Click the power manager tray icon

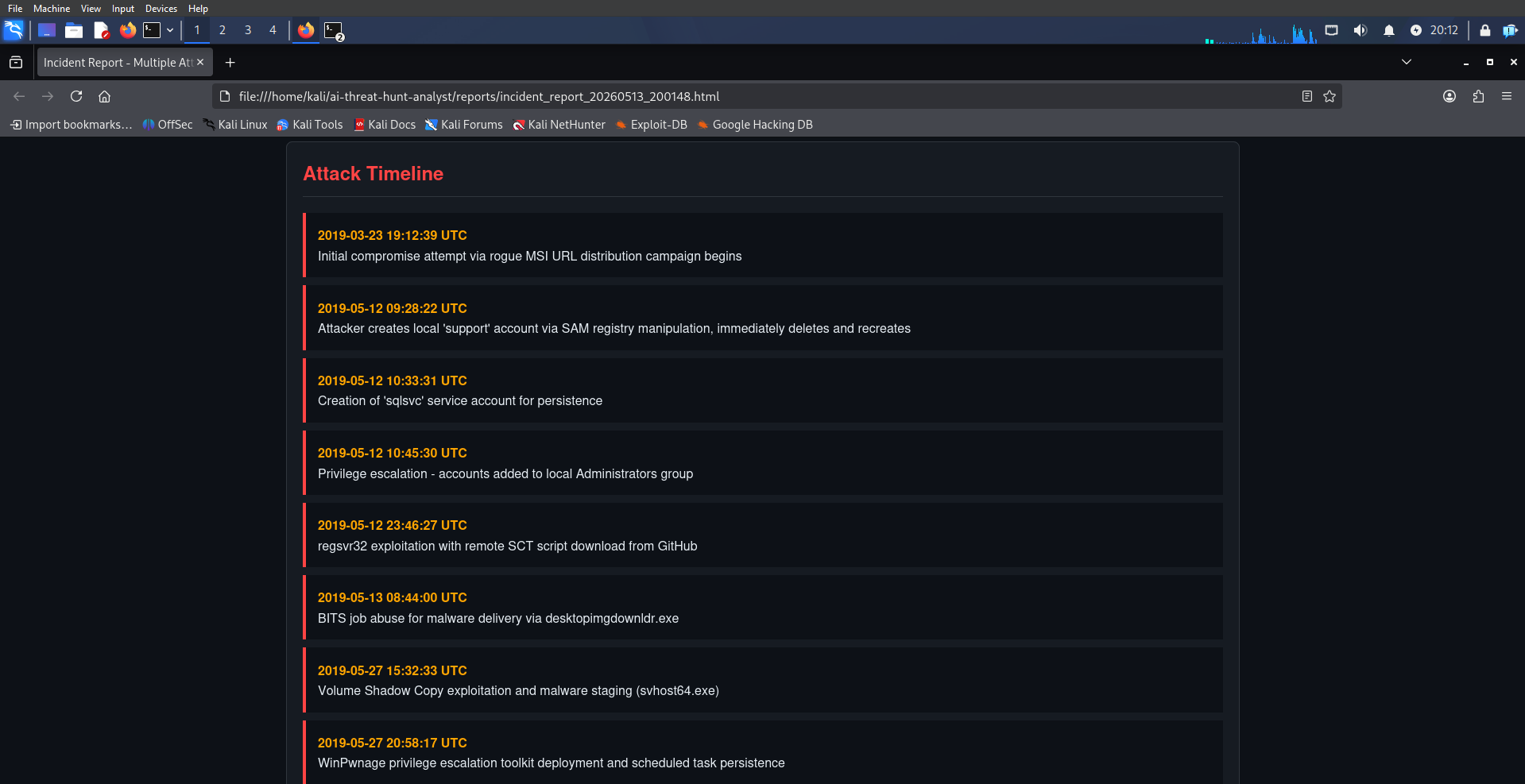(x=1416, y=30)
